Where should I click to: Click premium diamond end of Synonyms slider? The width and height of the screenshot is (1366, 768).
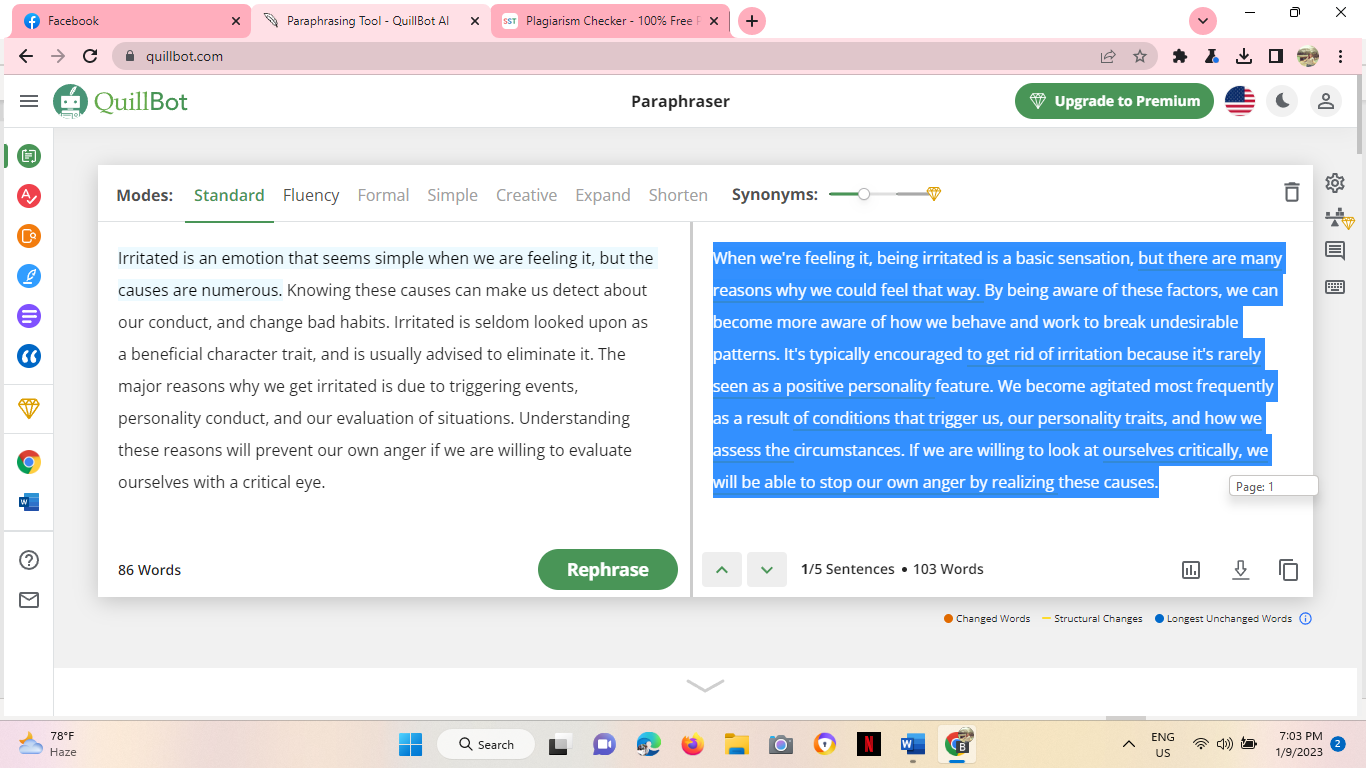[x=934, y=194]
